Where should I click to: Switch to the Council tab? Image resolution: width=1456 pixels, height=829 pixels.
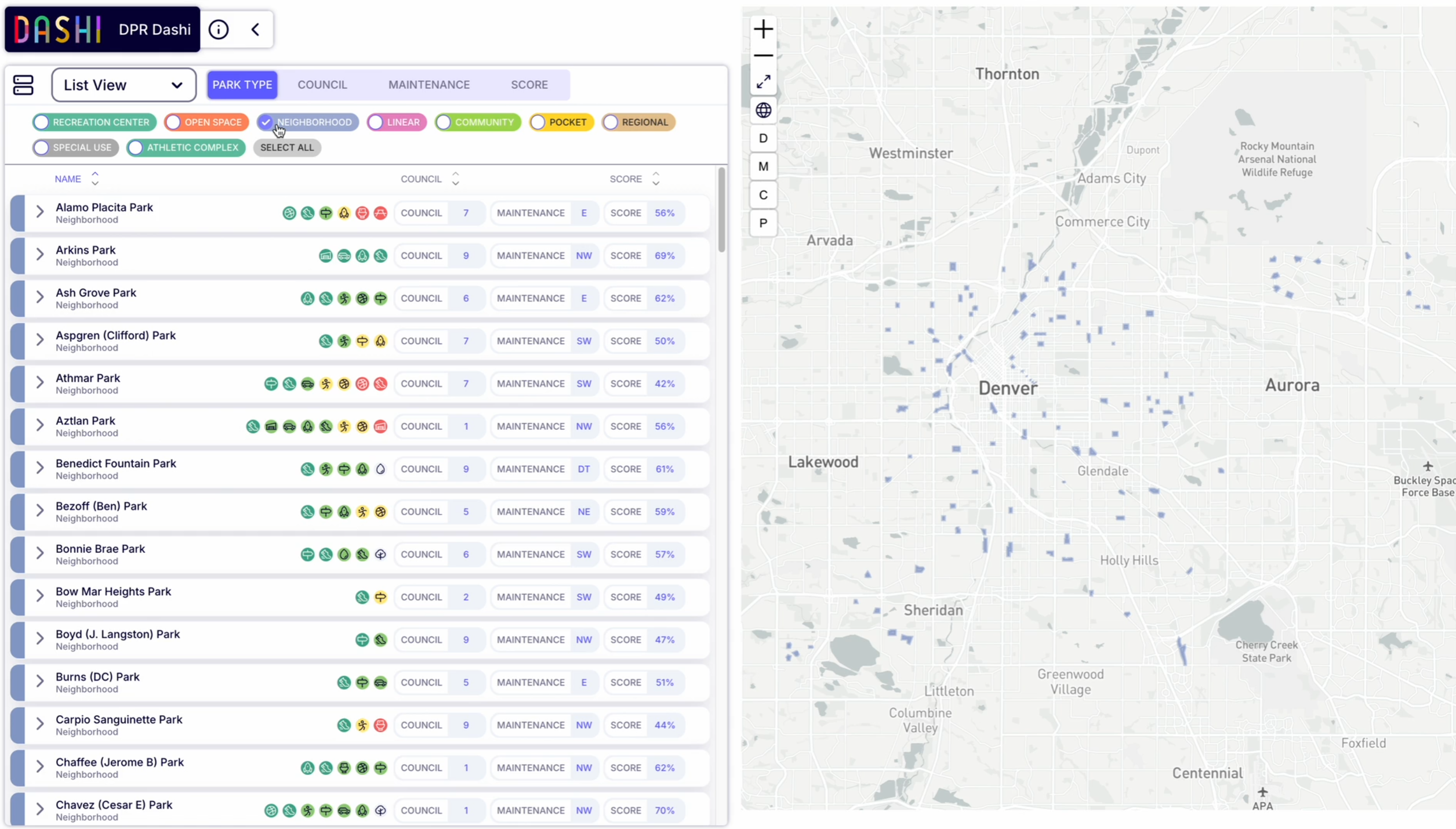(x=322, y=85)
